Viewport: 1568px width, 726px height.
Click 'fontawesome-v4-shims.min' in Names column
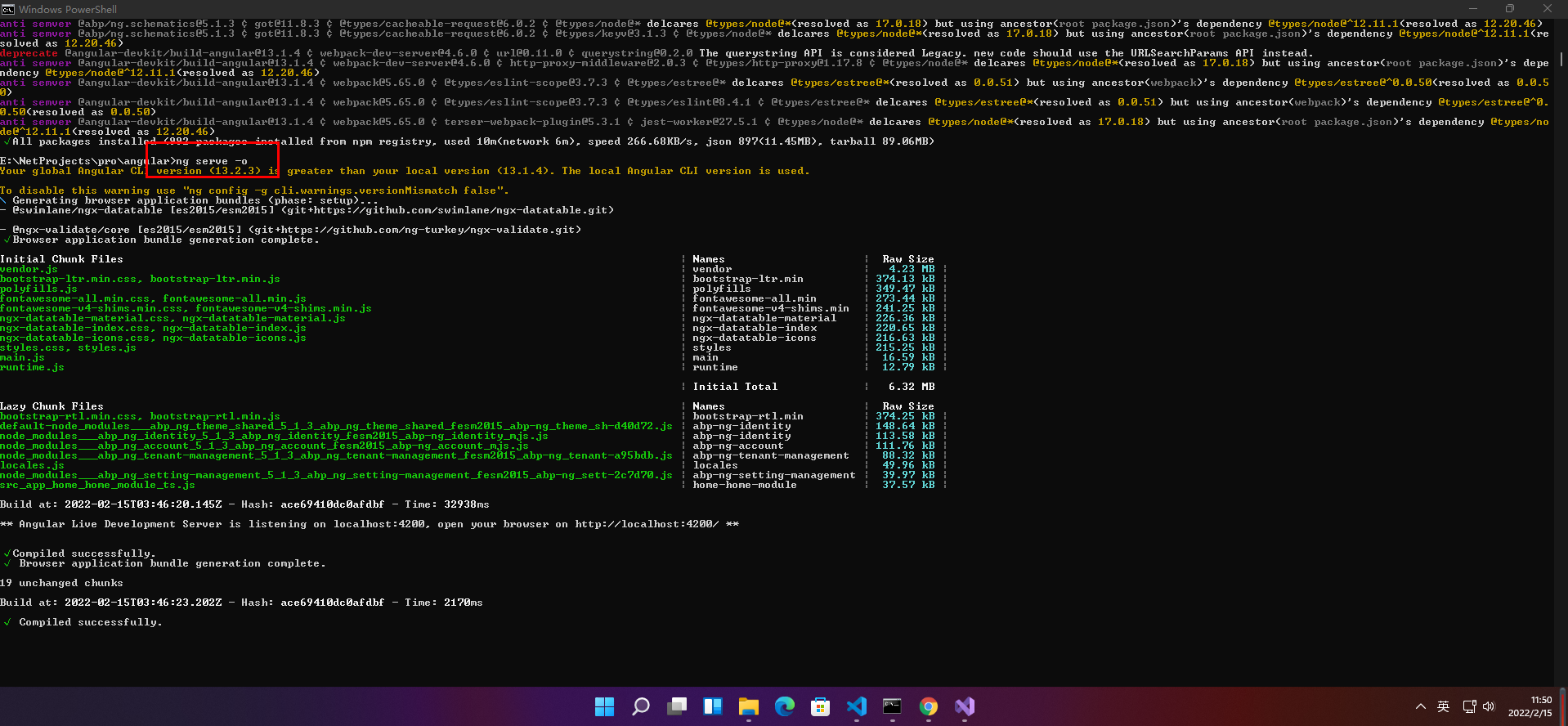tap(771, 308)
